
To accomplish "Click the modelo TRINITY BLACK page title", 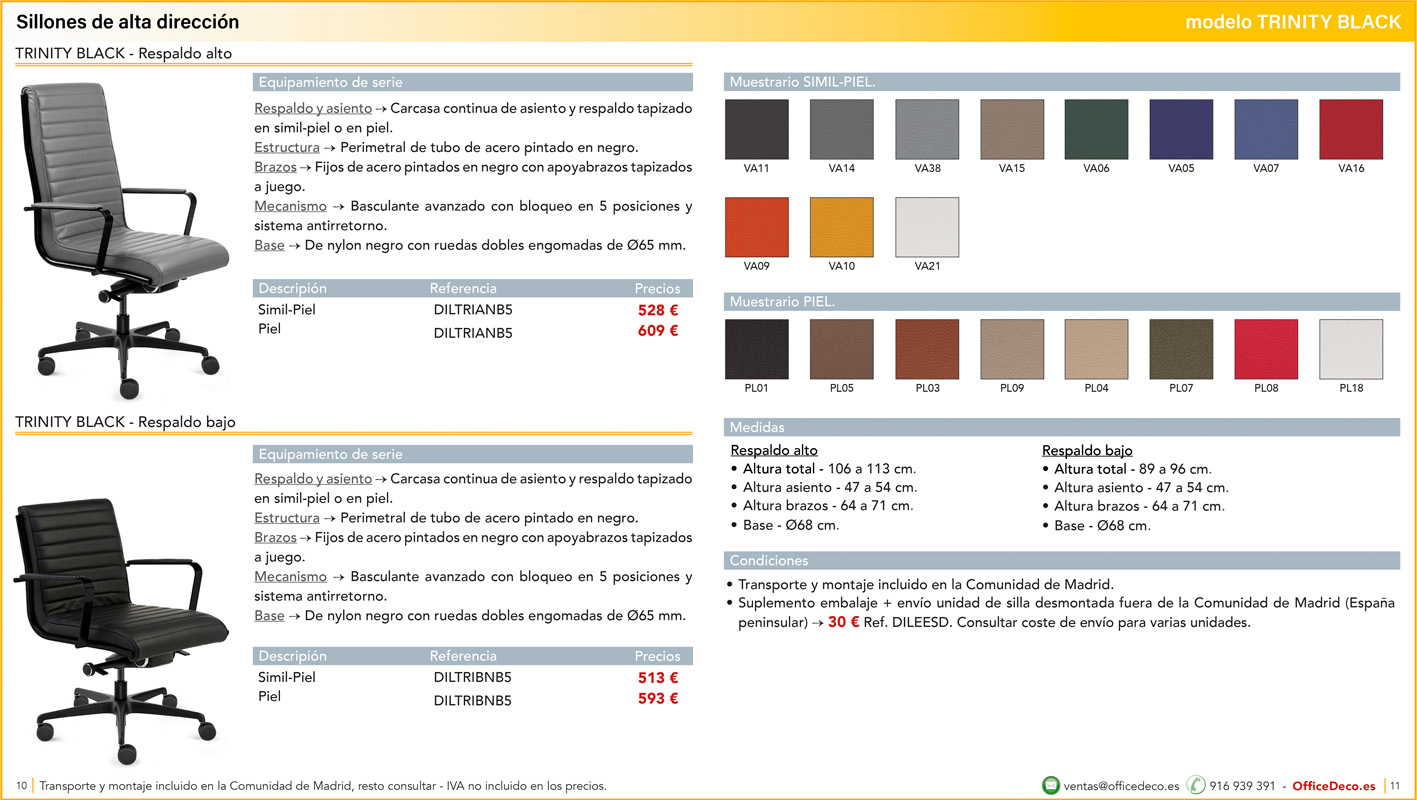I will (x=1293, y=22).
